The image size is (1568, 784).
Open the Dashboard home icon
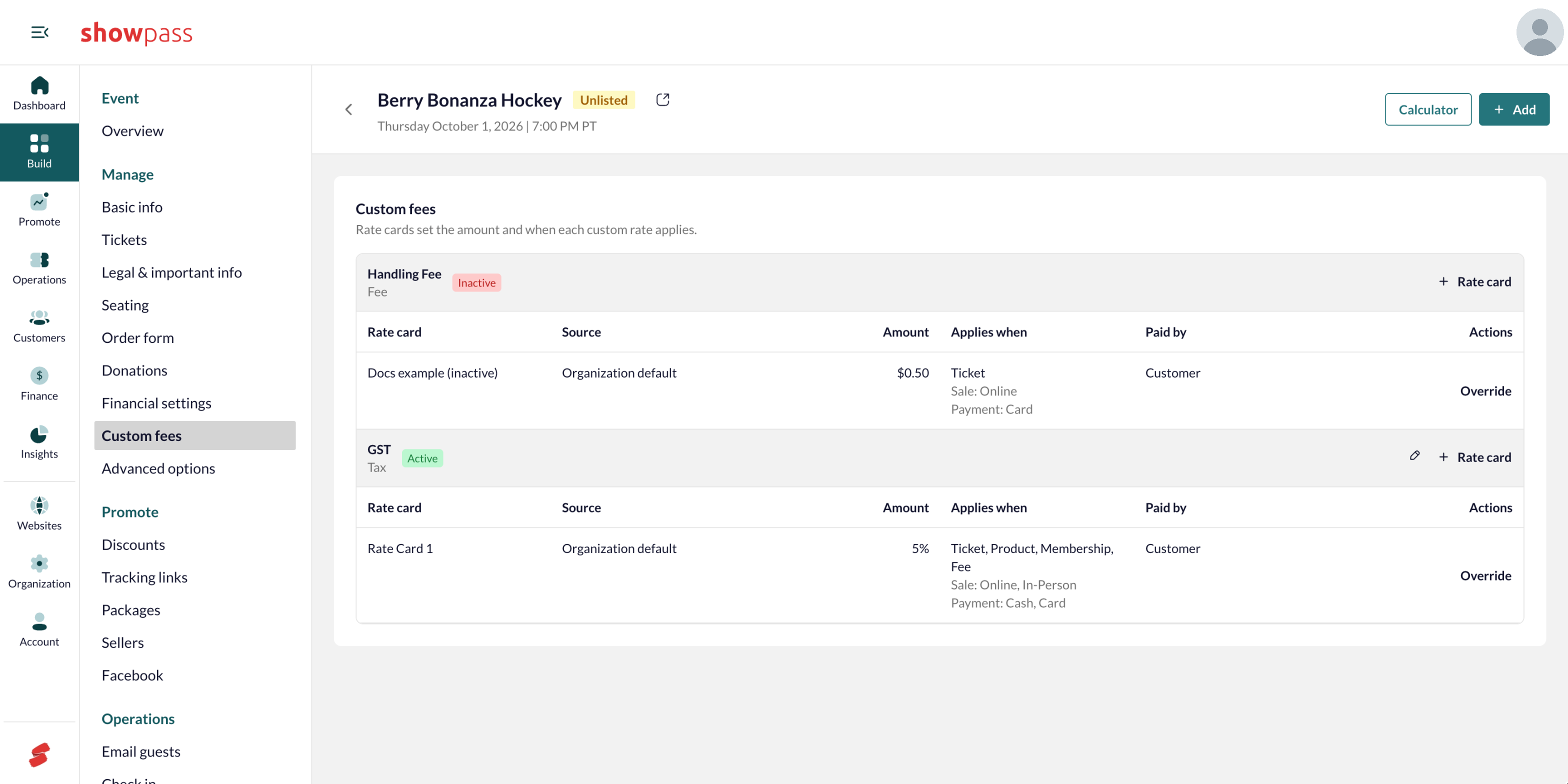tap(39, 85)
